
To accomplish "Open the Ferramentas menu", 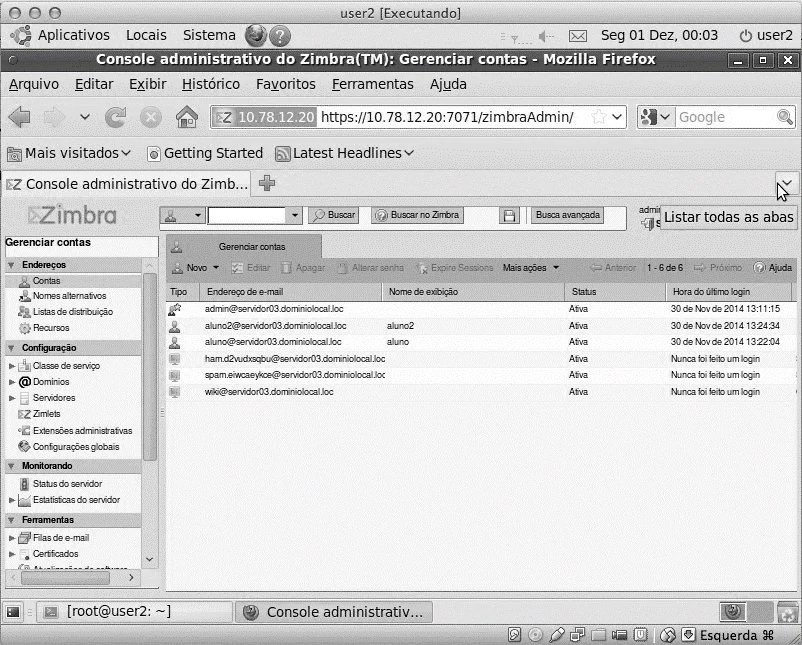I will tap(373, 84).
